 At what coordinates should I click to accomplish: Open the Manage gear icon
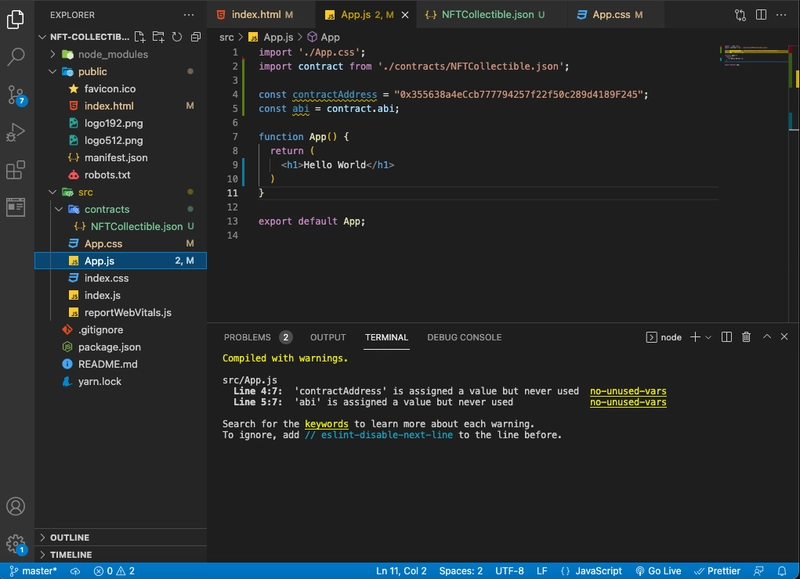16,544
